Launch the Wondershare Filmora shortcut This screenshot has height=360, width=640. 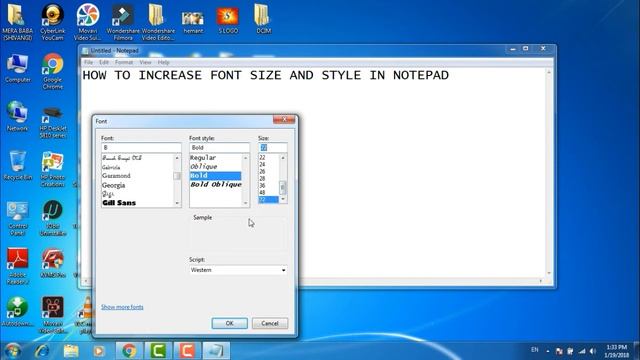coord(123,21)
